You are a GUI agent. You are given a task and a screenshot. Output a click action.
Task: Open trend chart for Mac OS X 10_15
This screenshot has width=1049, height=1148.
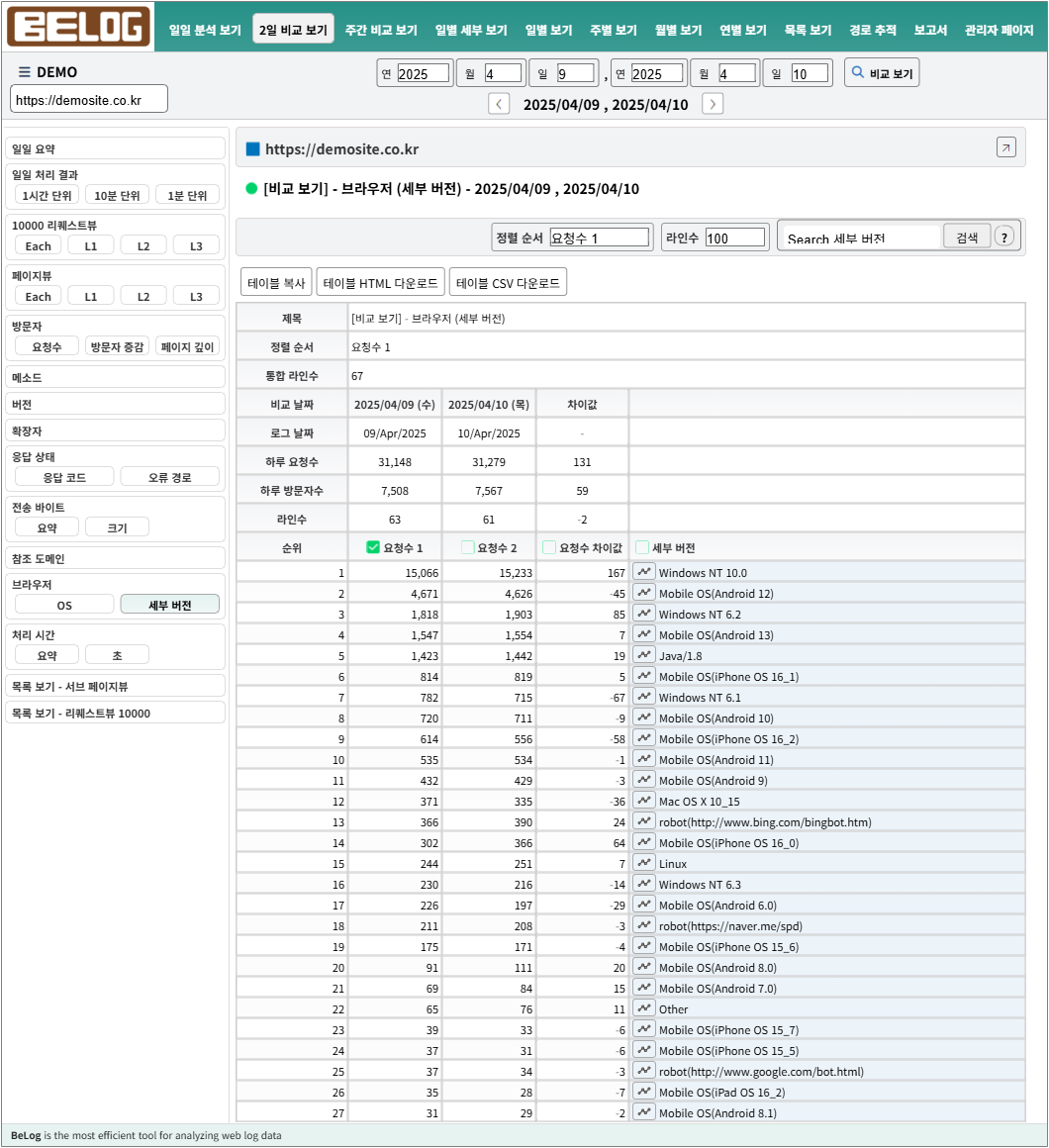[x=643, y=801]
